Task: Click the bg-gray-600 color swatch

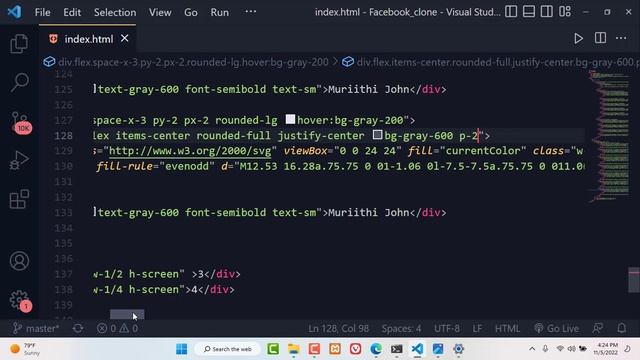Action: [378, 135]
